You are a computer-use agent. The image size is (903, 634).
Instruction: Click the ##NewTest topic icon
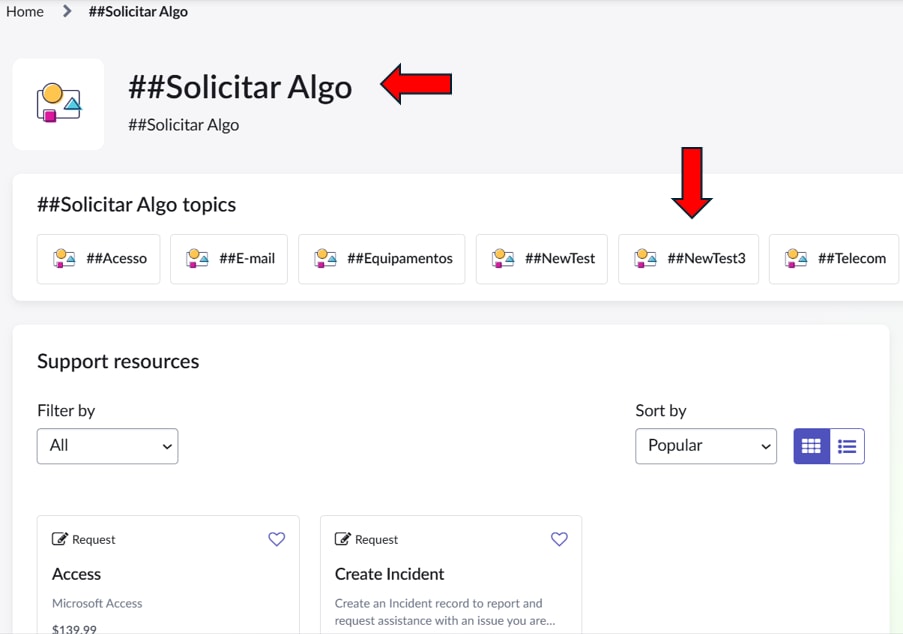point(503,259)
